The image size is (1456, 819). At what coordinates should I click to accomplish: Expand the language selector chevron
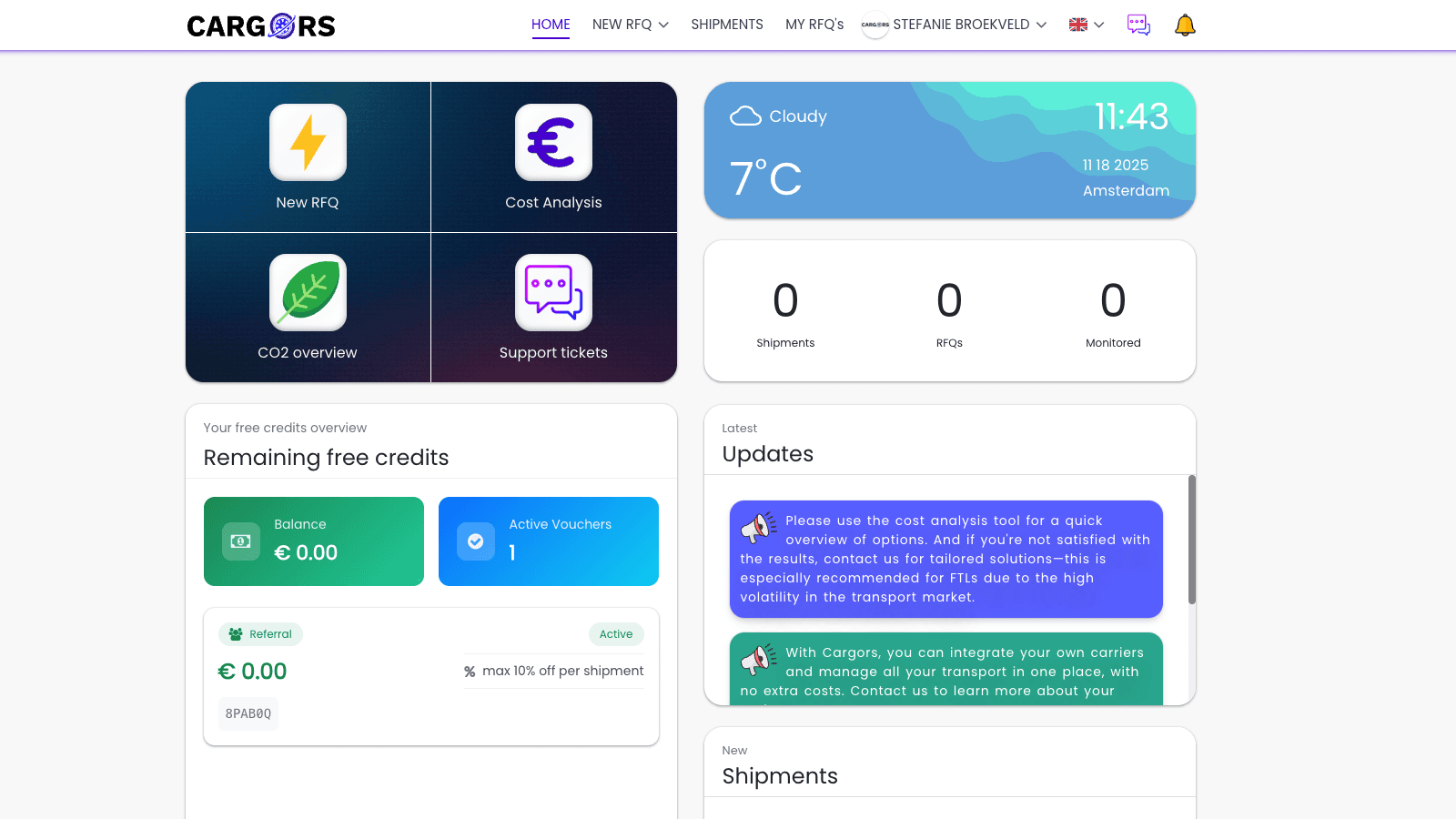click(1099, 25)
